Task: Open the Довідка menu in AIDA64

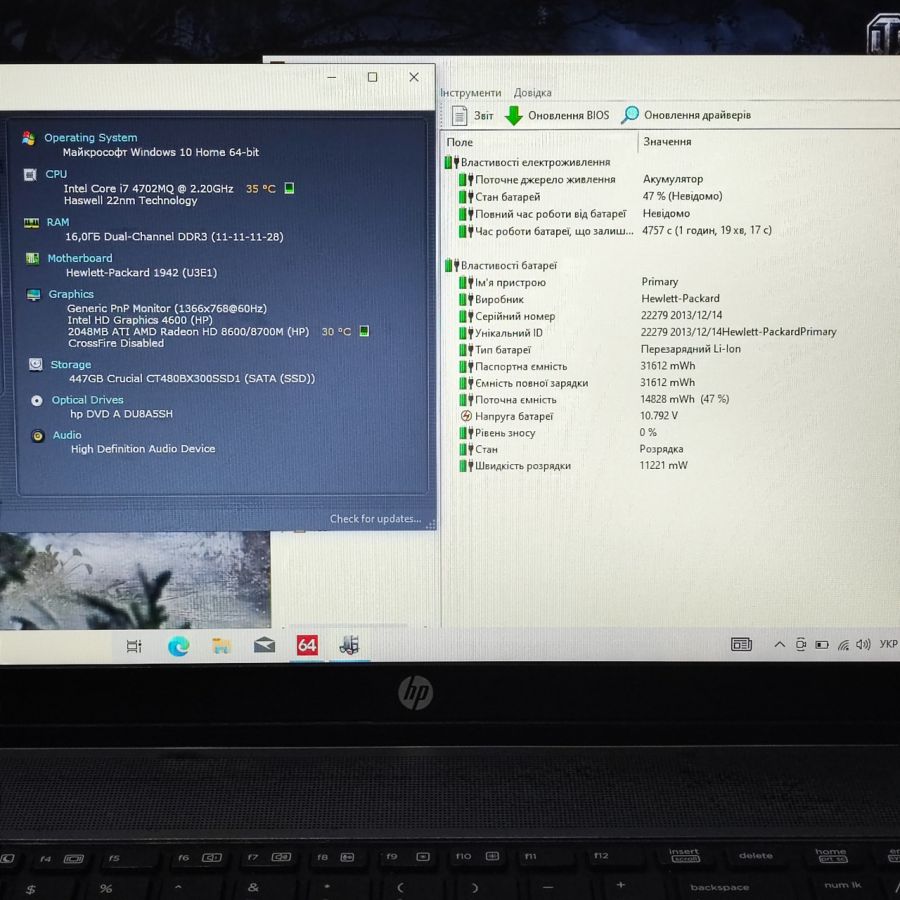Action: click(532, 92)
